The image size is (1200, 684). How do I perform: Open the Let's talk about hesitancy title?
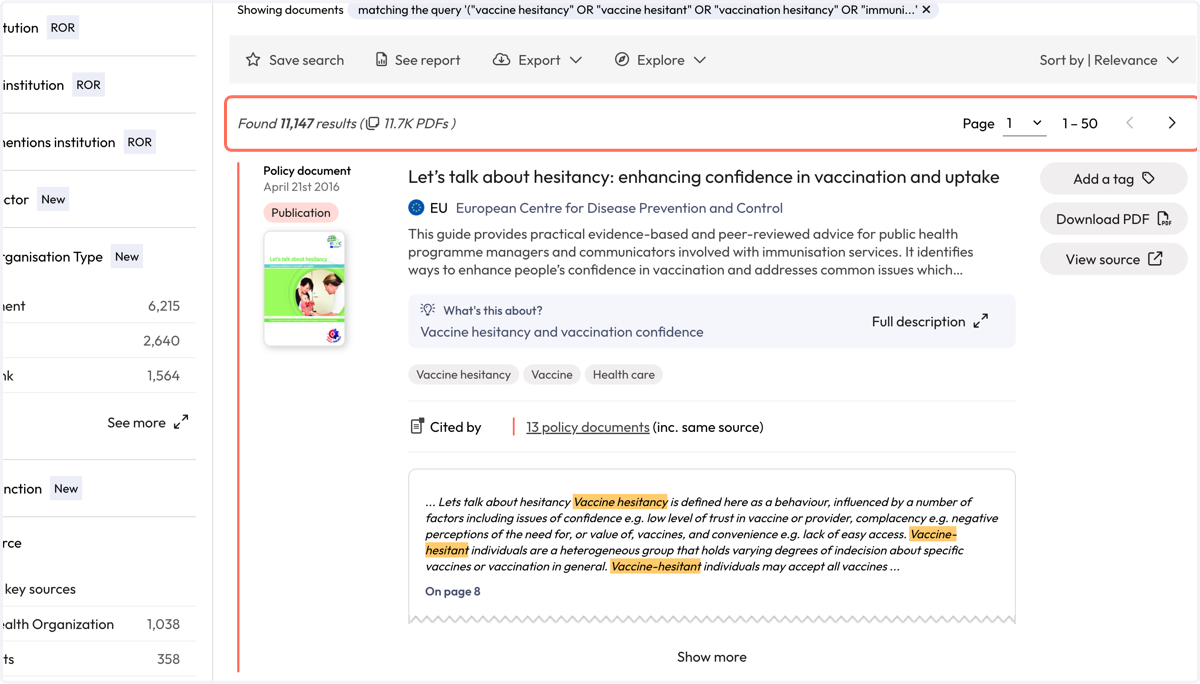(703, 177)
